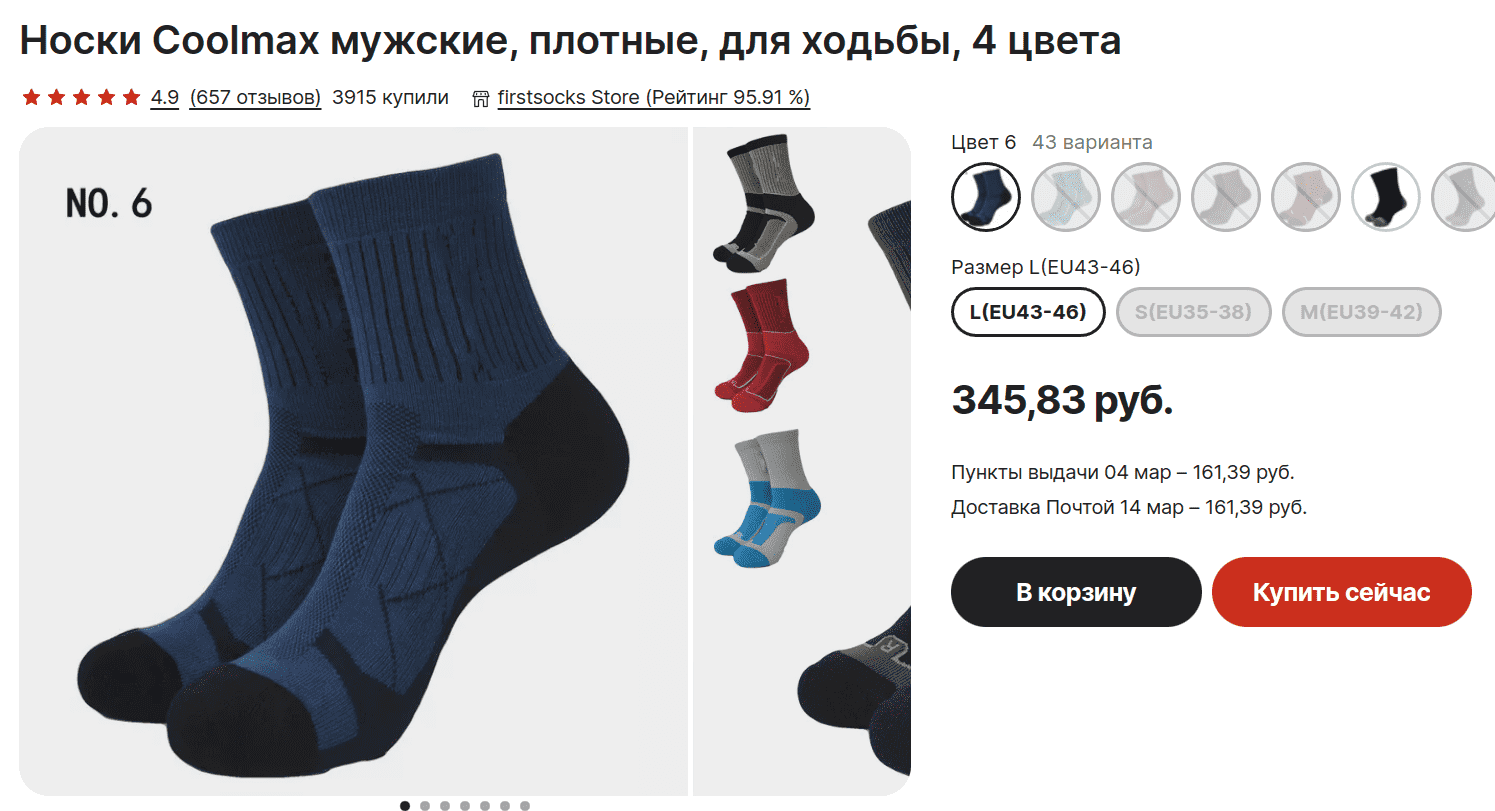
Task: Add the socks to cart with В корзину
Action: pos(1076,592)
